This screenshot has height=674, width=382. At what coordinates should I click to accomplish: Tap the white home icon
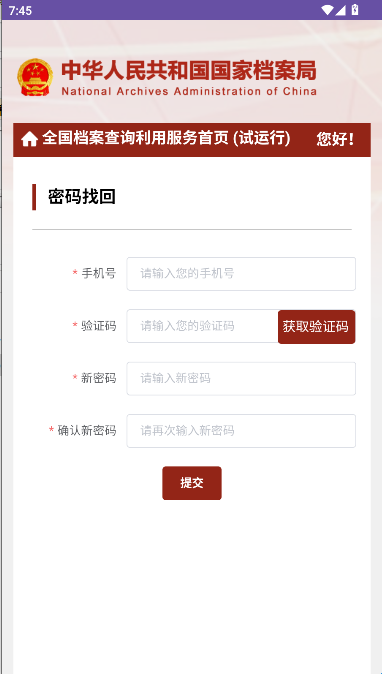[29, 139]
